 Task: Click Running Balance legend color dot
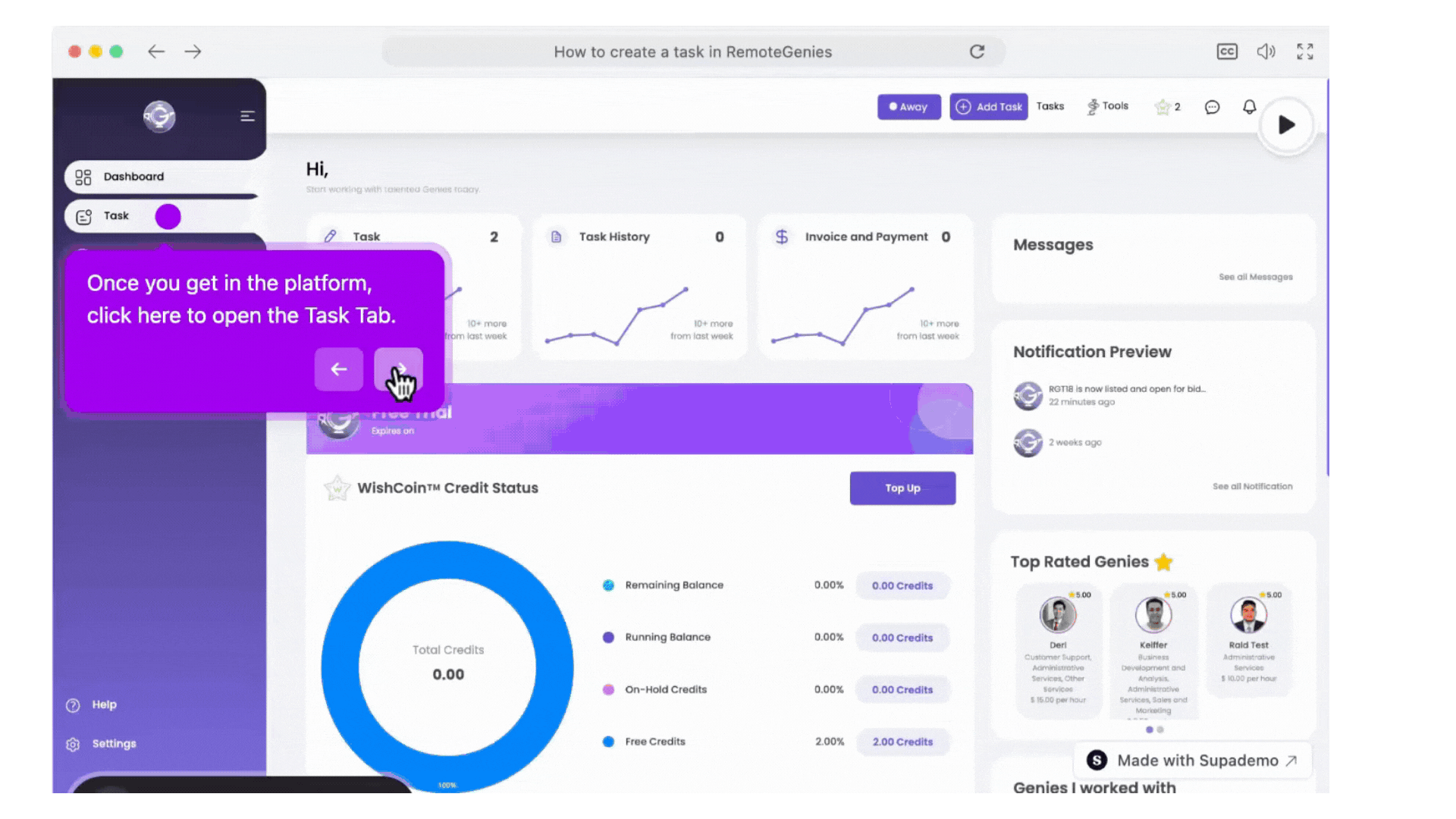608,638
